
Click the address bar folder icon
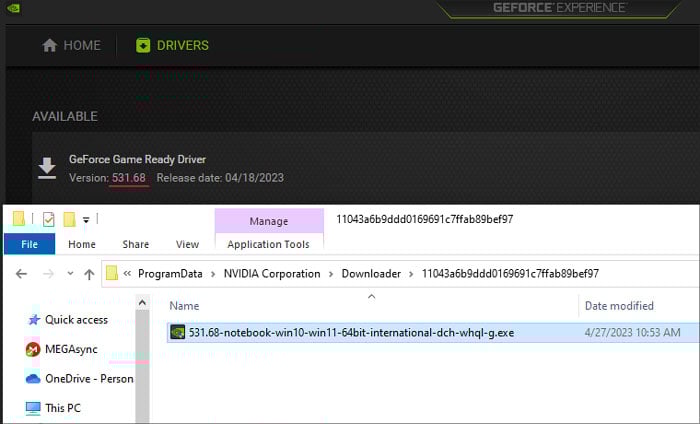112,273
